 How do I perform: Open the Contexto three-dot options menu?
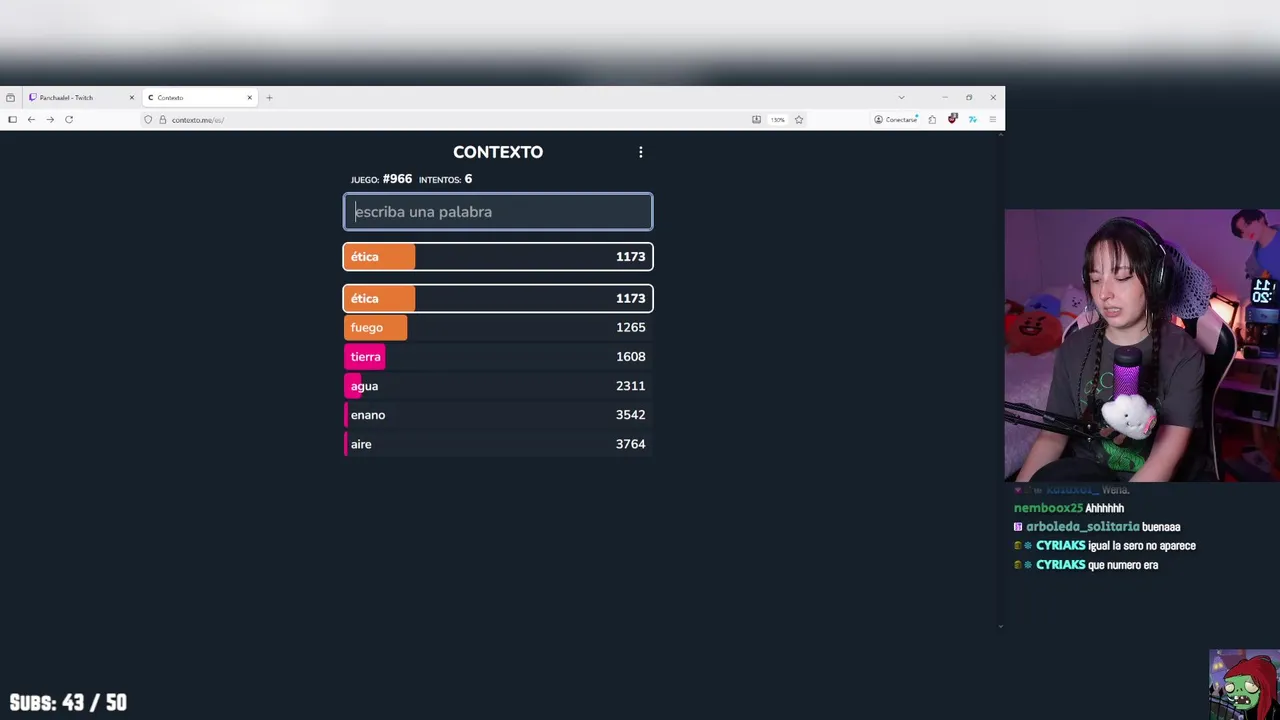[641, 152]
